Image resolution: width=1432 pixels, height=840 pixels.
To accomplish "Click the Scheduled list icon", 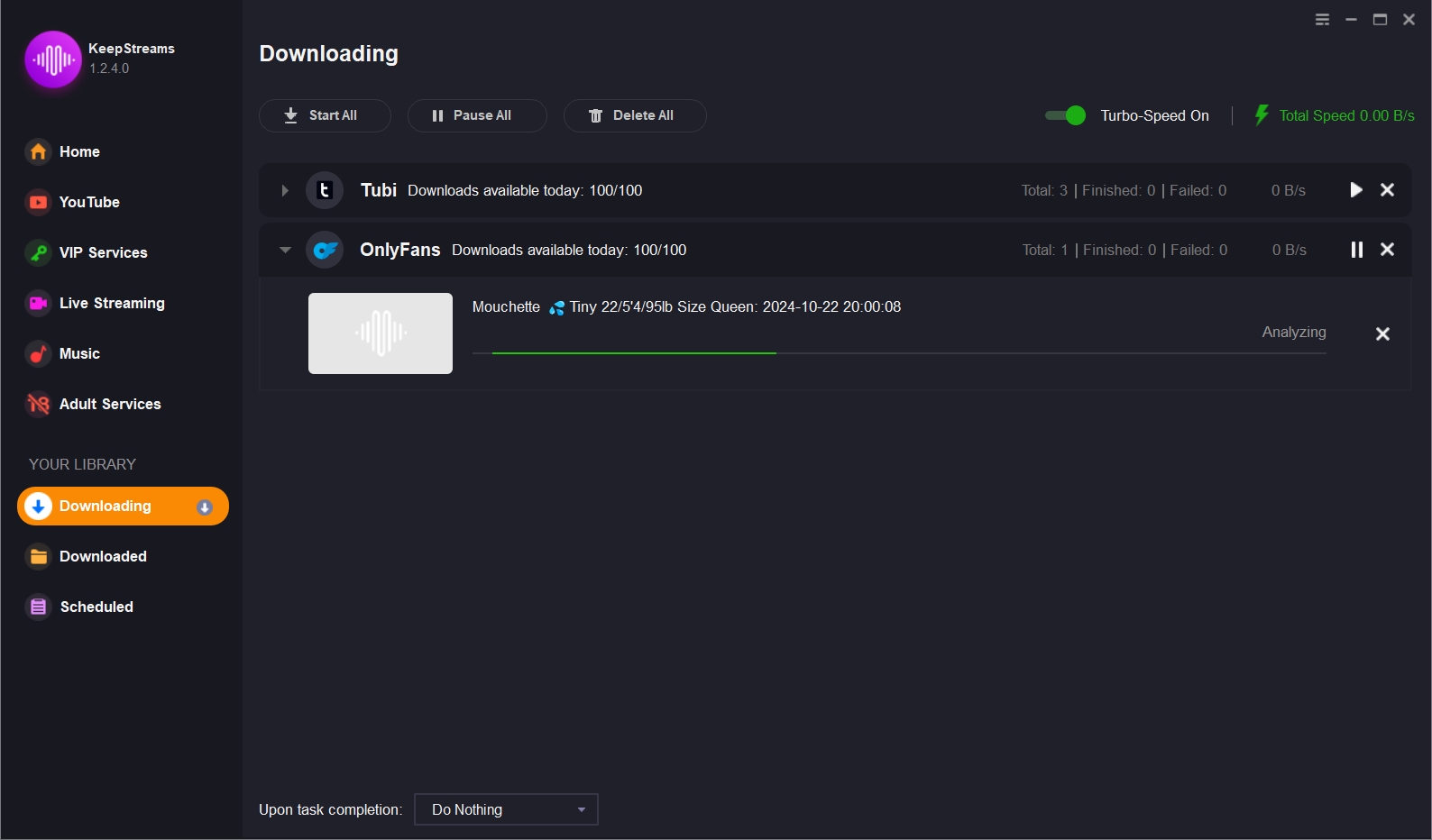I will pyautogui.click(x=38, y=607).
